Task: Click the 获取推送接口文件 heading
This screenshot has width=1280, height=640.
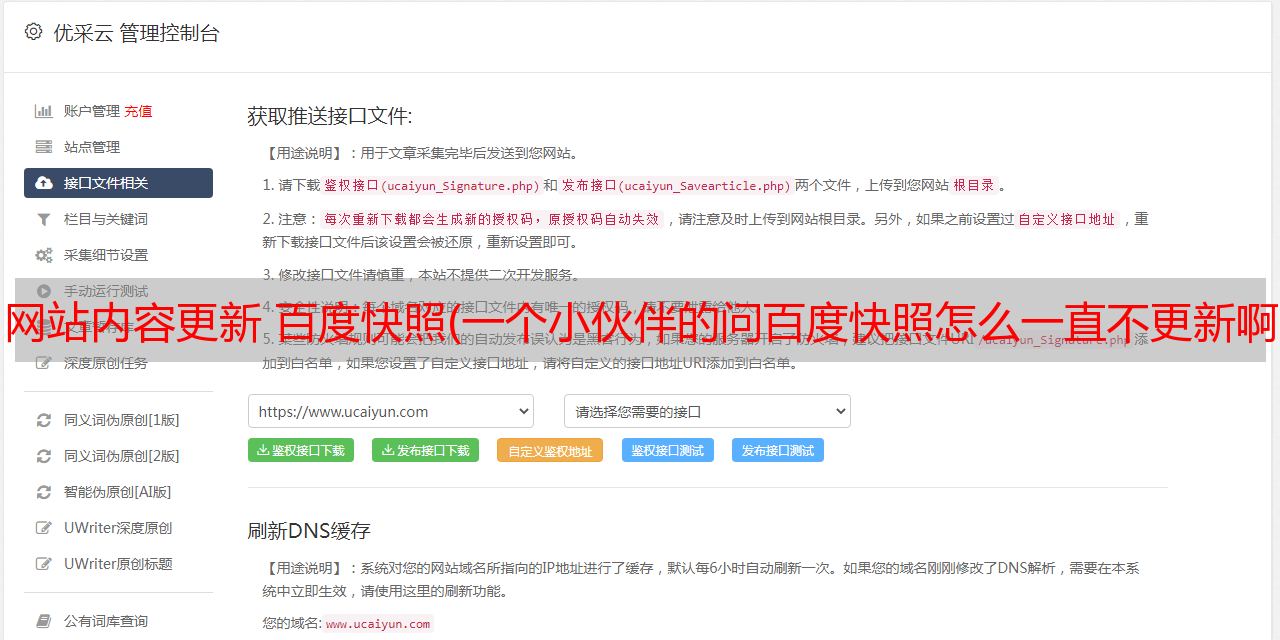Action: [330, 116]
